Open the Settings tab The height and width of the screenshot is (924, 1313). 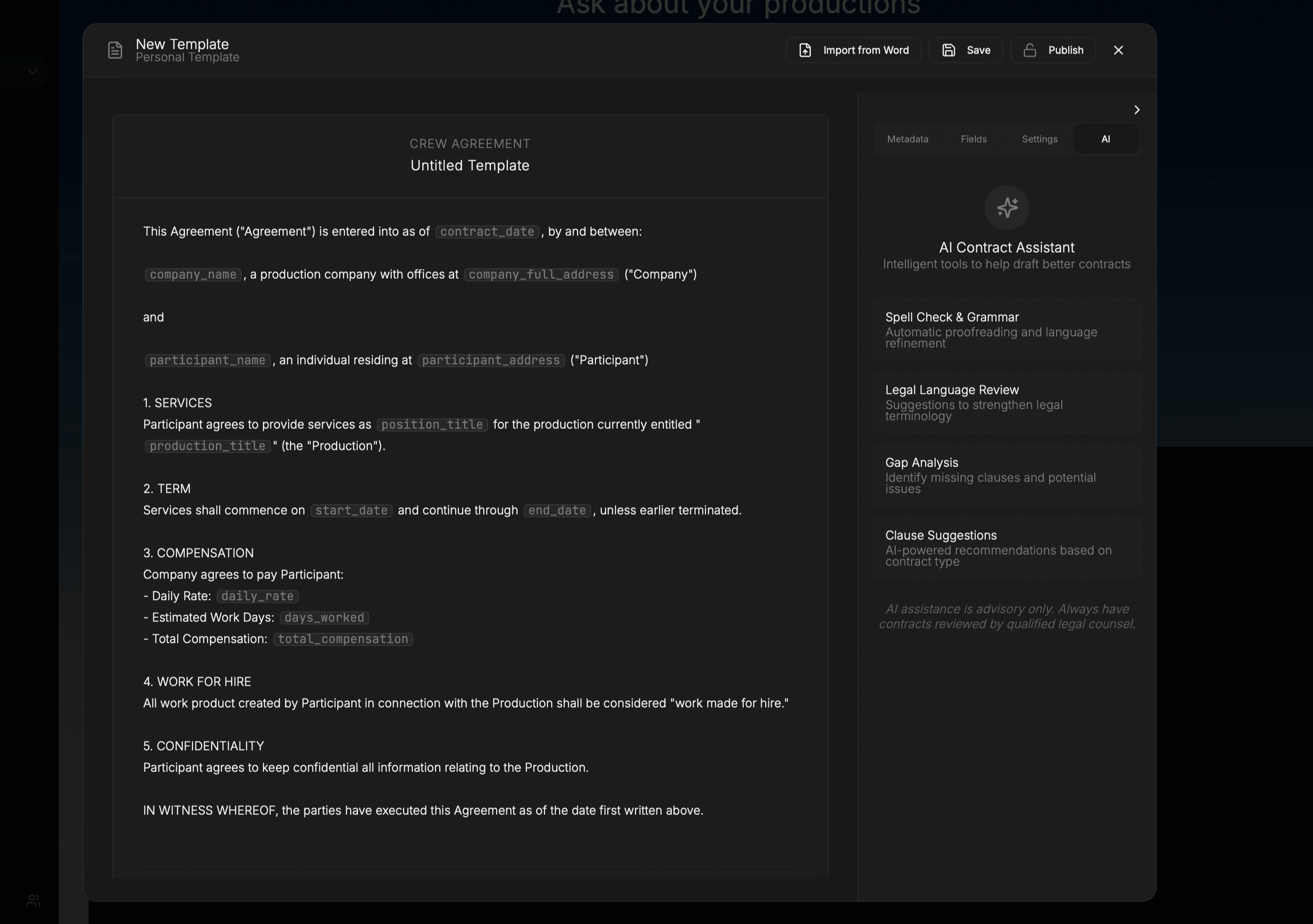(1039, 139)
